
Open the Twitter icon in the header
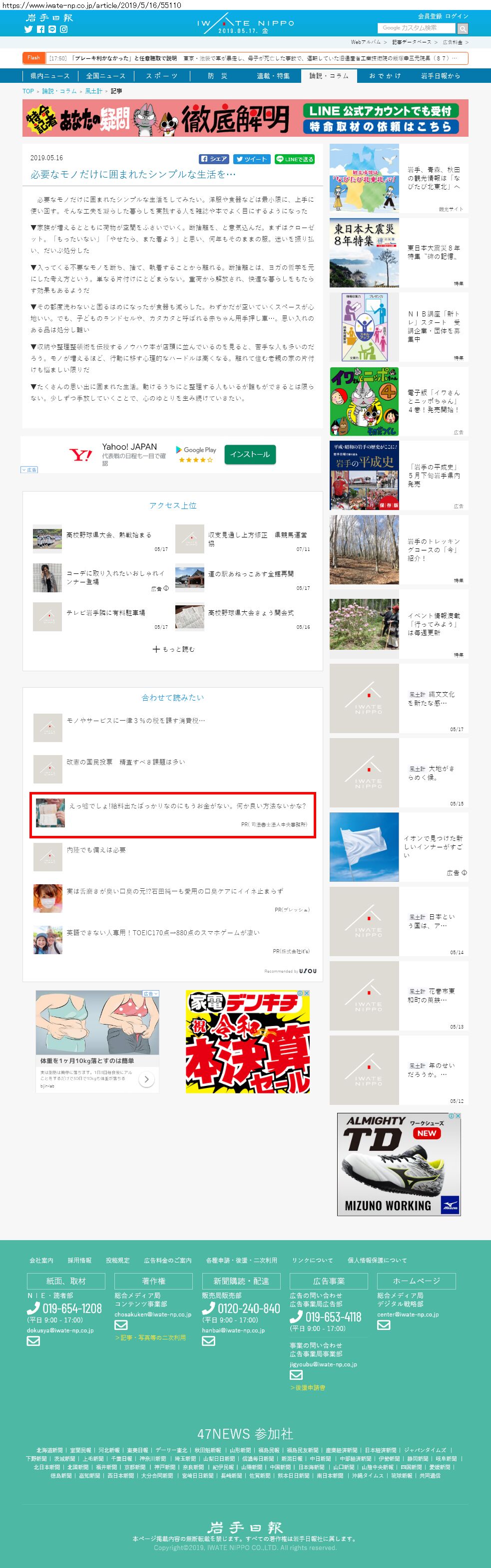(28, 29)
